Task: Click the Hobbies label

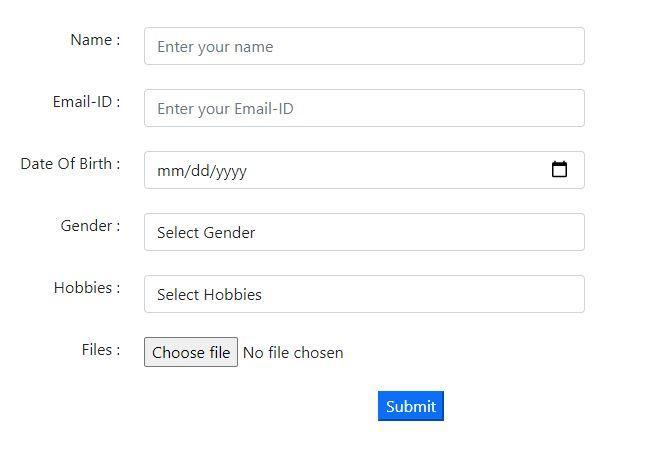Action: click(87, 288)
